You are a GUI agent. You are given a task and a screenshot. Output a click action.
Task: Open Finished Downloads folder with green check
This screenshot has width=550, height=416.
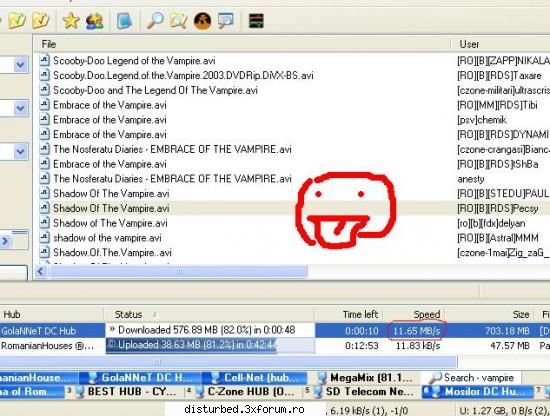click(17, 20)
